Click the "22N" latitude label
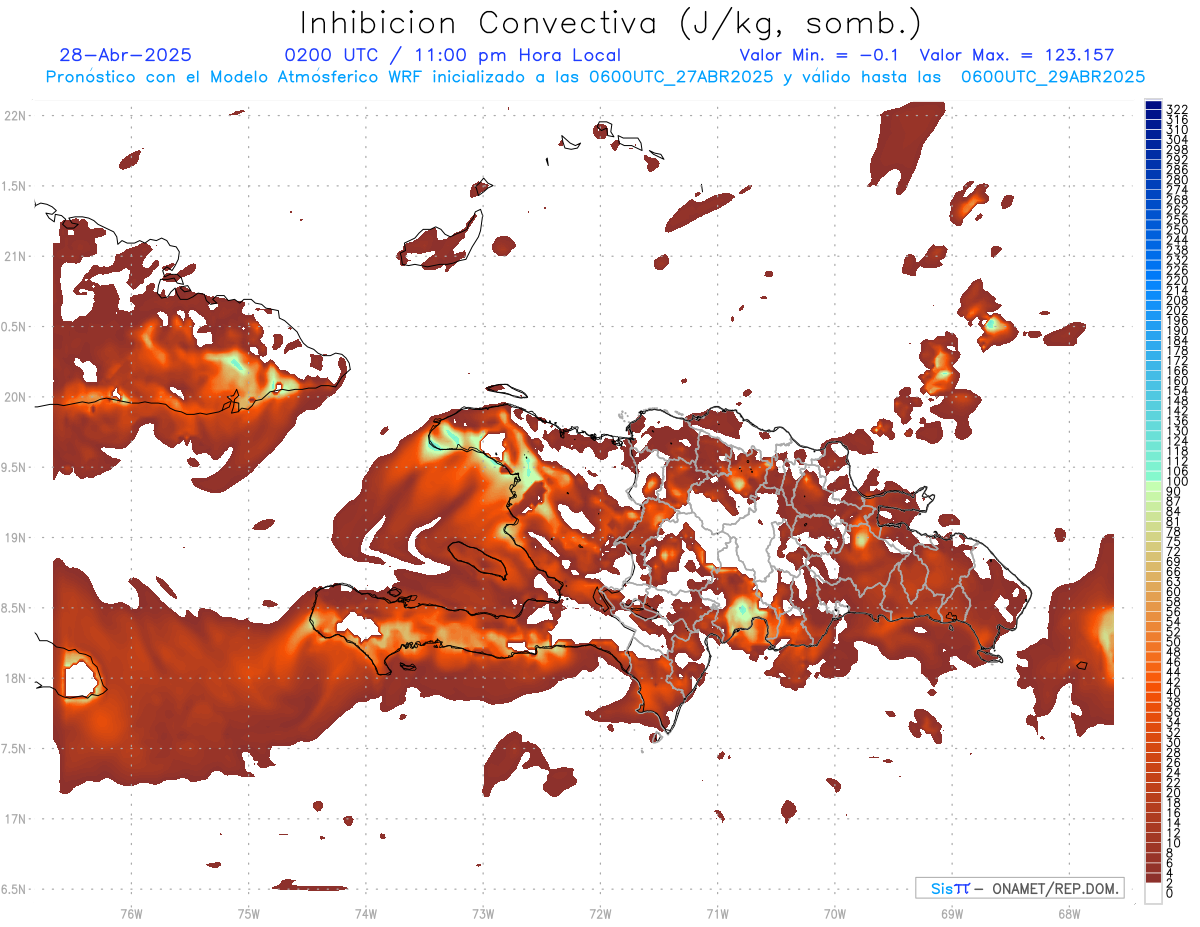Image resolution: width=1200 pixels, height=927 pixels. (15, 116)
